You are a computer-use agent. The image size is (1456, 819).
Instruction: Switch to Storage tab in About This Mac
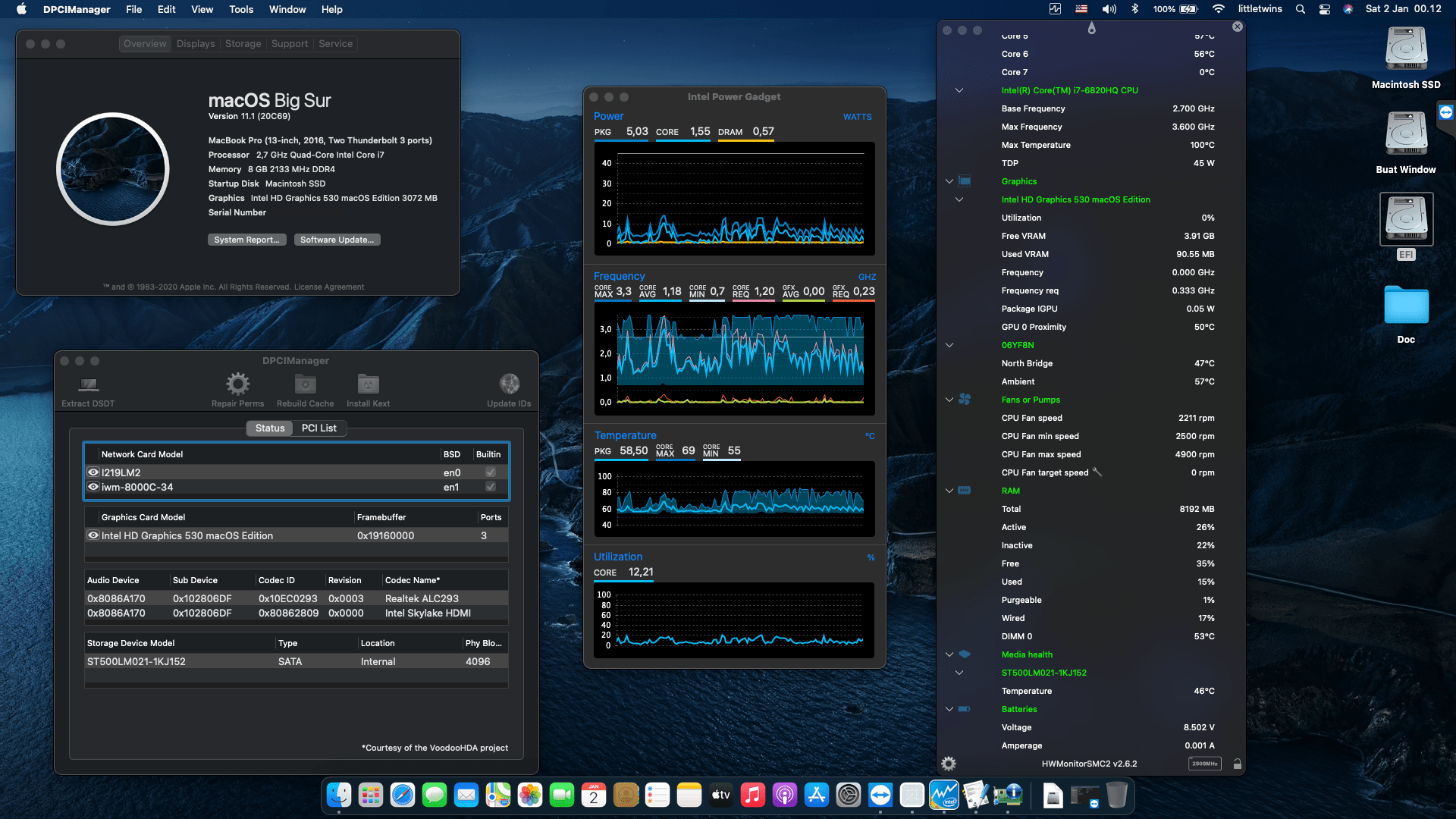pos(243,43)
